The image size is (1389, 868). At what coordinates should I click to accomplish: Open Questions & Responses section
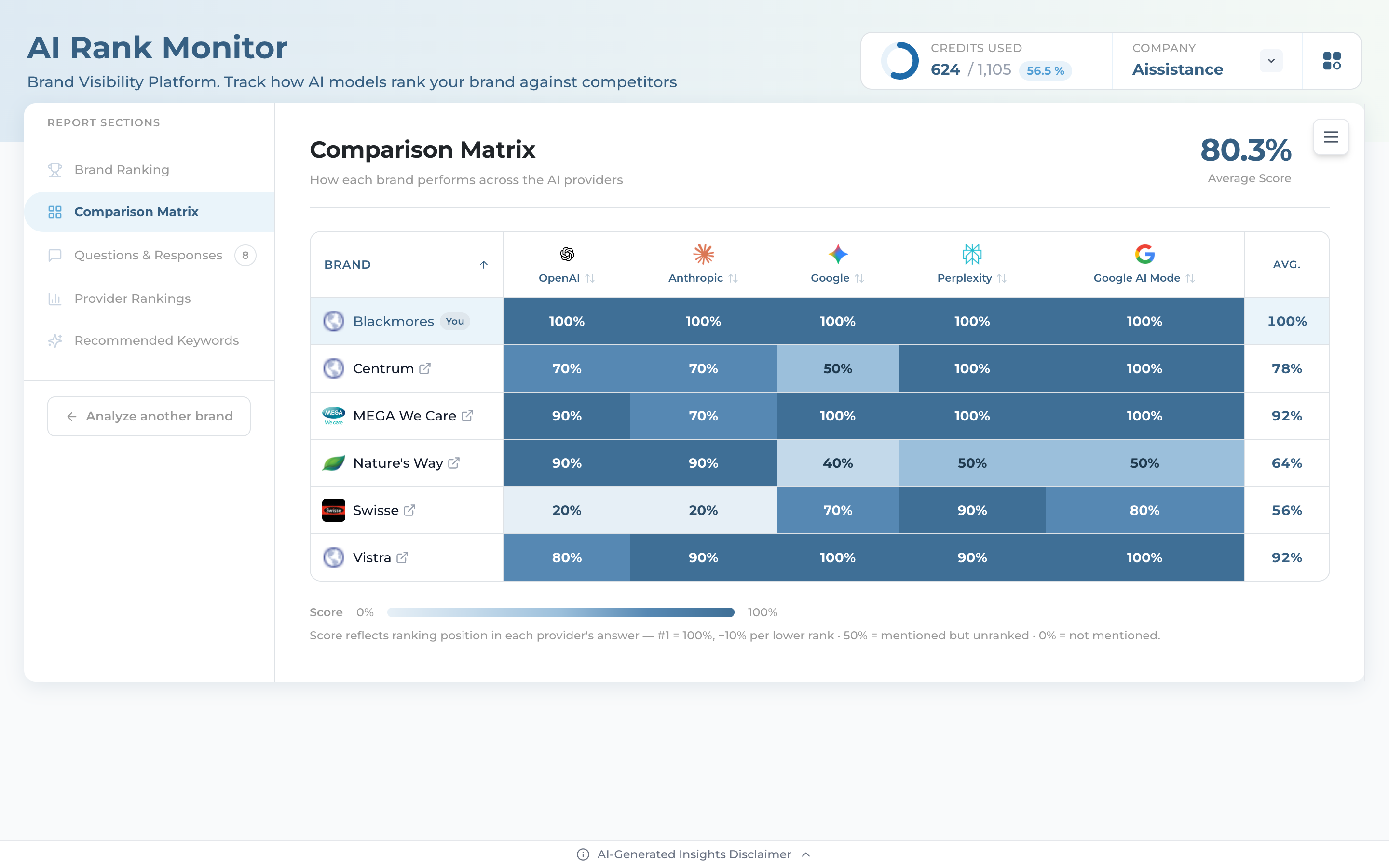149,256
